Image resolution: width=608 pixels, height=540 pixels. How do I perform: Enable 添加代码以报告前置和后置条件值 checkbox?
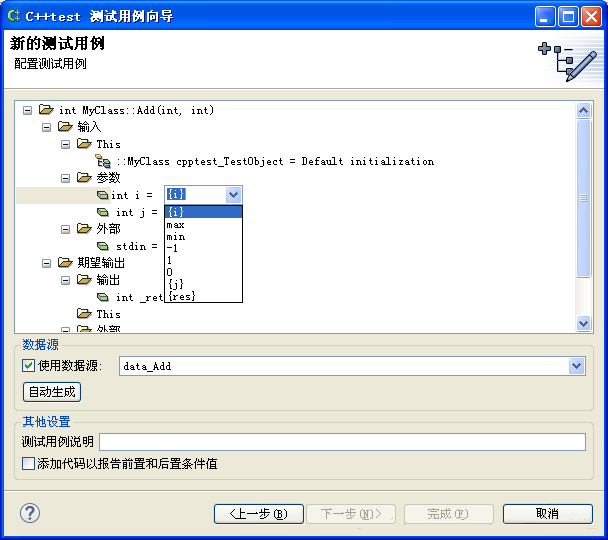(28, 463)
